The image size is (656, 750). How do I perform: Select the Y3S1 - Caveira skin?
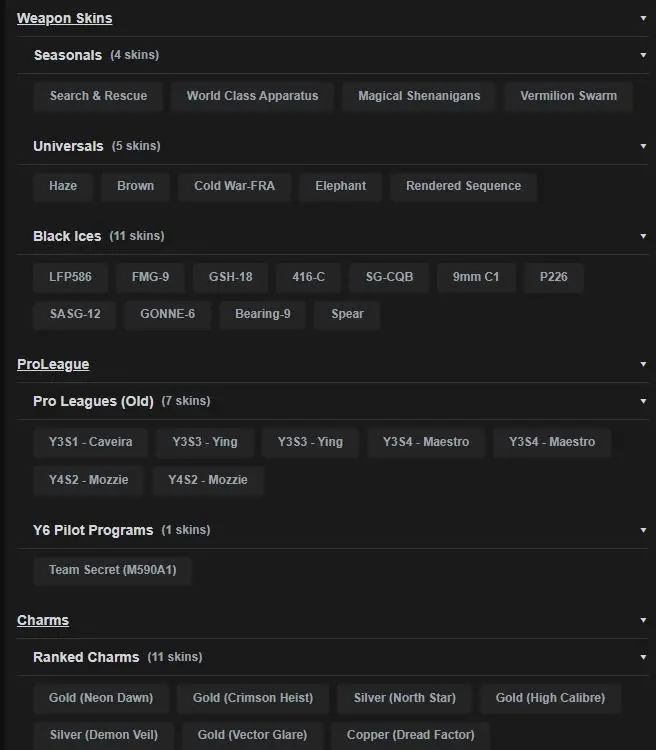pyautogui.click(x=90, y=442)
